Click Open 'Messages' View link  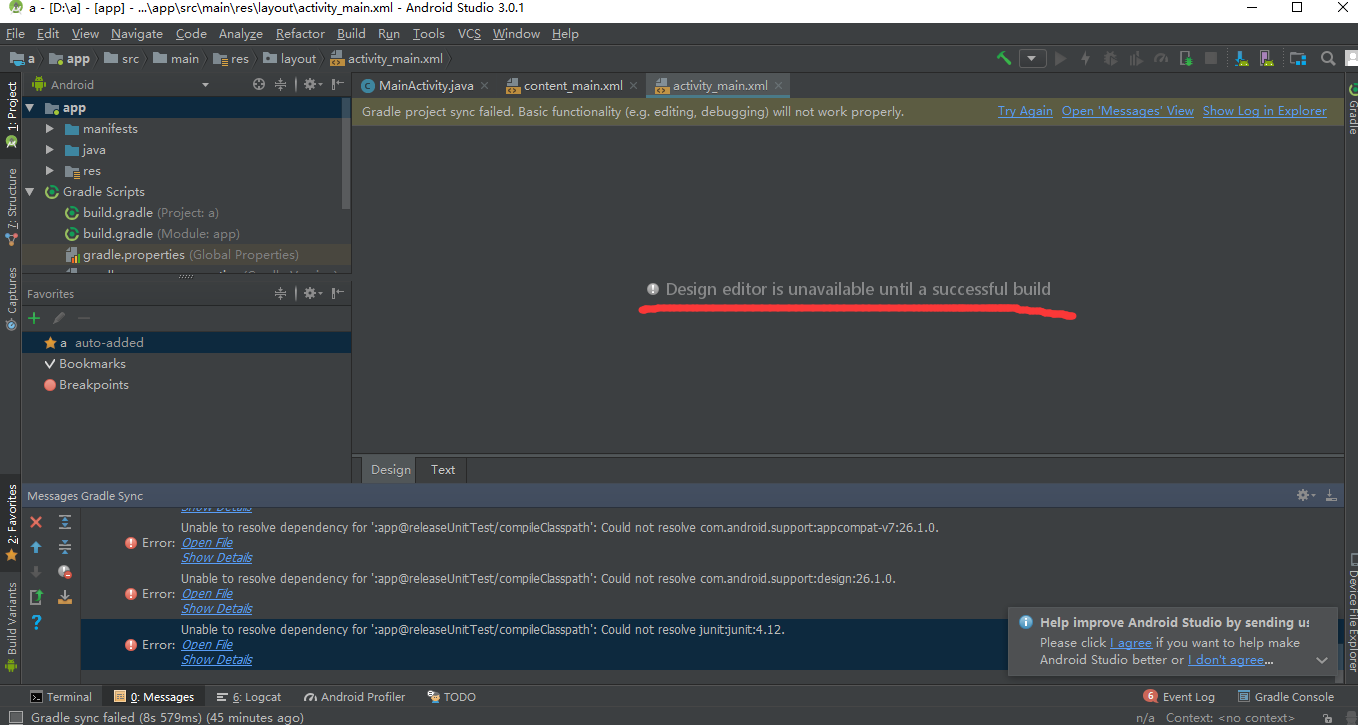click(1128, 111)
